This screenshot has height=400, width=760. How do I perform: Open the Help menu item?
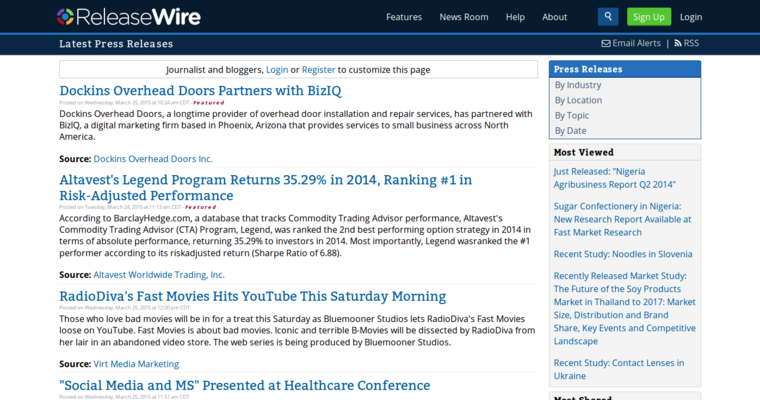click(x=515, y=17)
